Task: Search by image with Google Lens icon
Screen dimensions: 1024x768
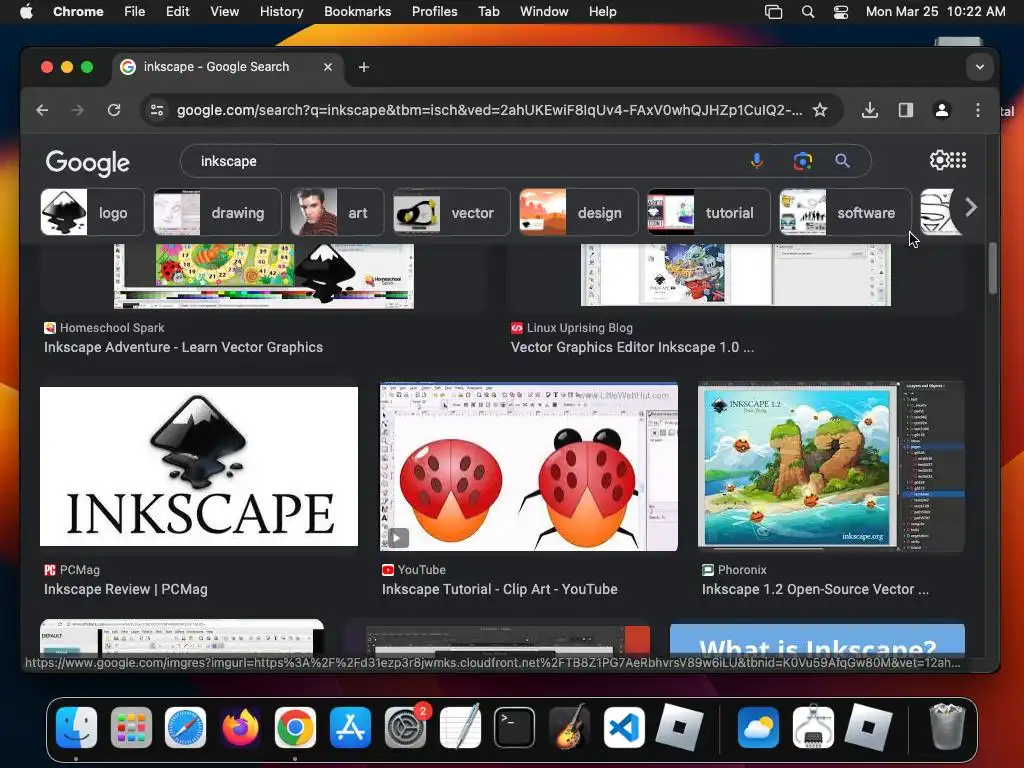Action: [803, 161]
